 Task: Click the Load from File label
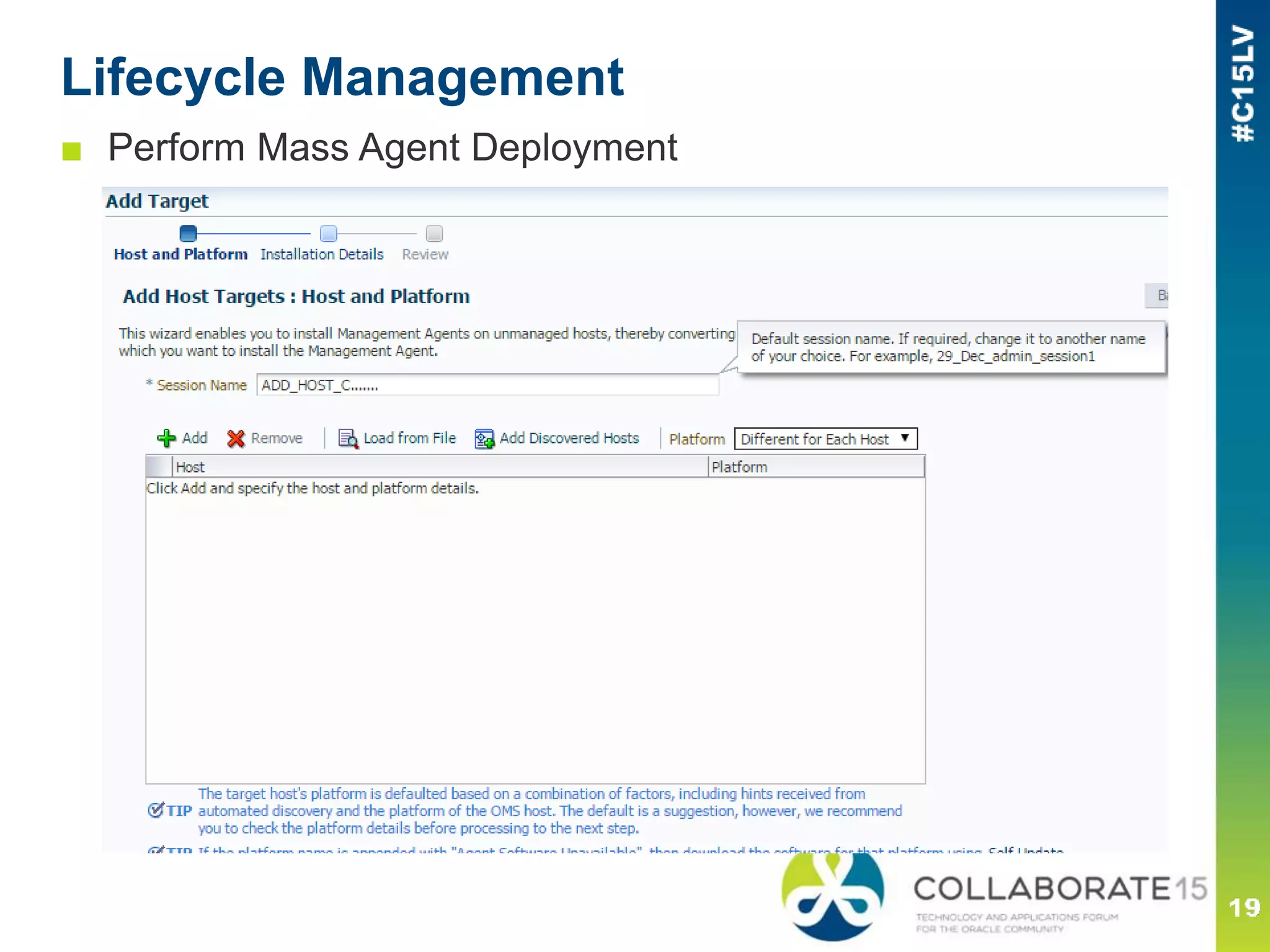(410, 438)
